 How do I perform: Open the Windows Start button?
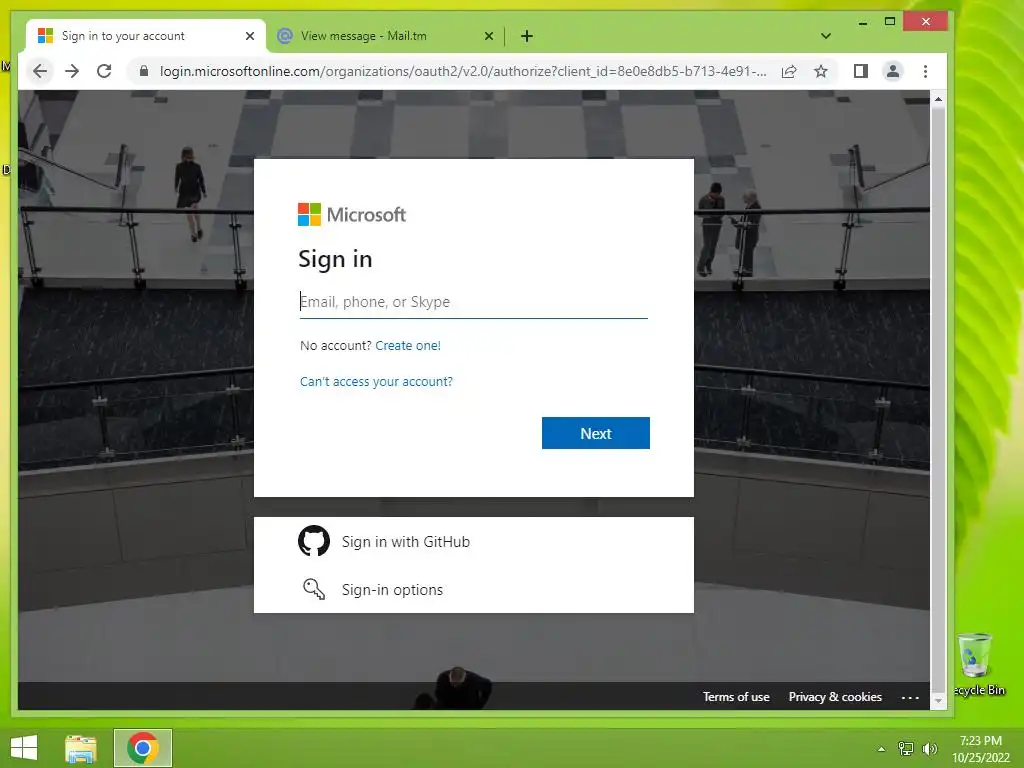24,748
